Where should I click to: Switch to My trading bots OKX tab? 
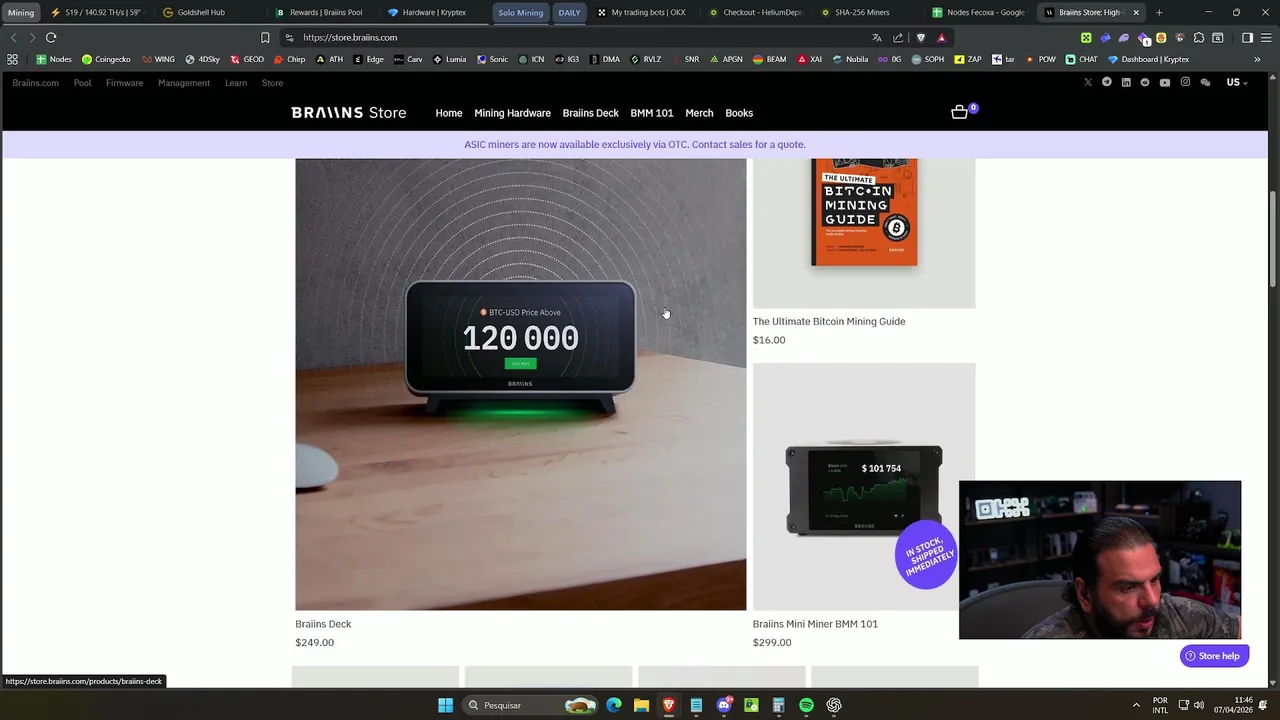[648, 12]
